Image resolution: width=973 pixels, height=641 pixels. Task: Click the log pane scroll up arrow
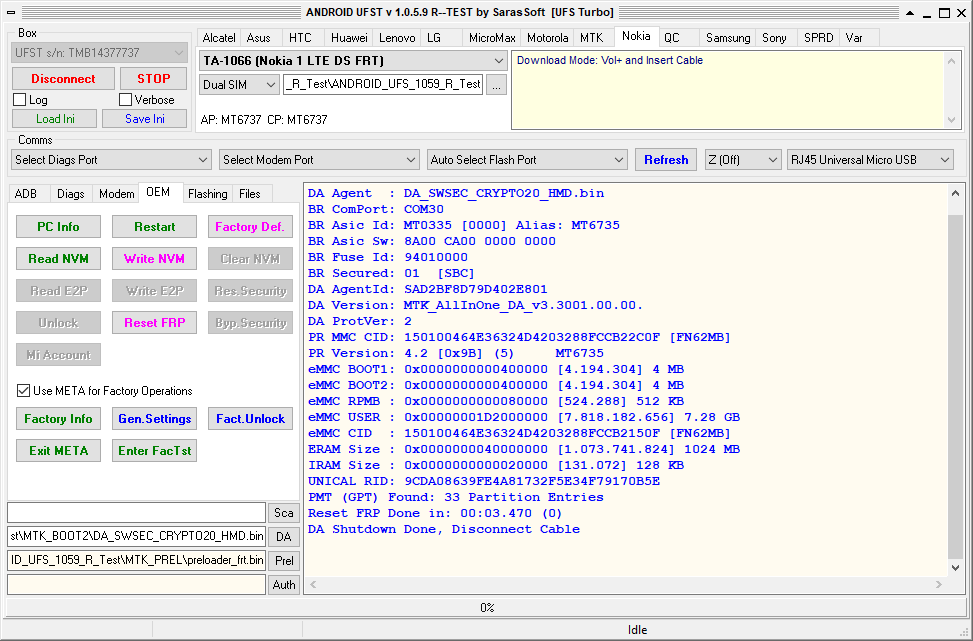(956, 193)
